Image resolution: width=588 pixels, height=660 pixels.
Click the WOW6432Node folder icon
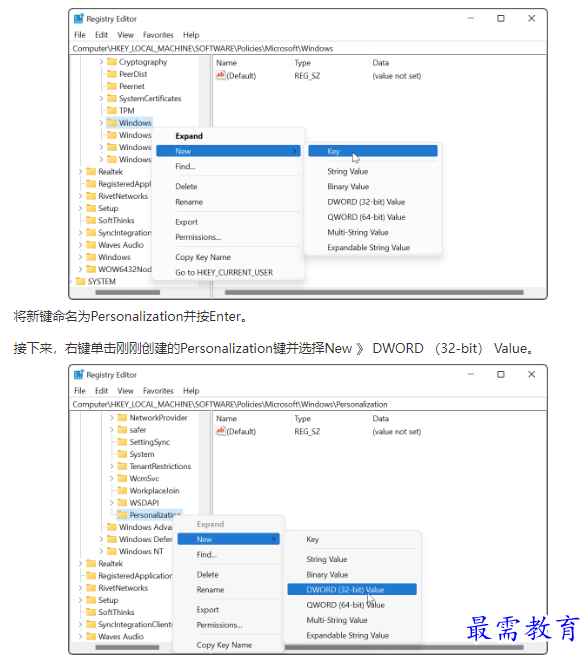(91, 269)
